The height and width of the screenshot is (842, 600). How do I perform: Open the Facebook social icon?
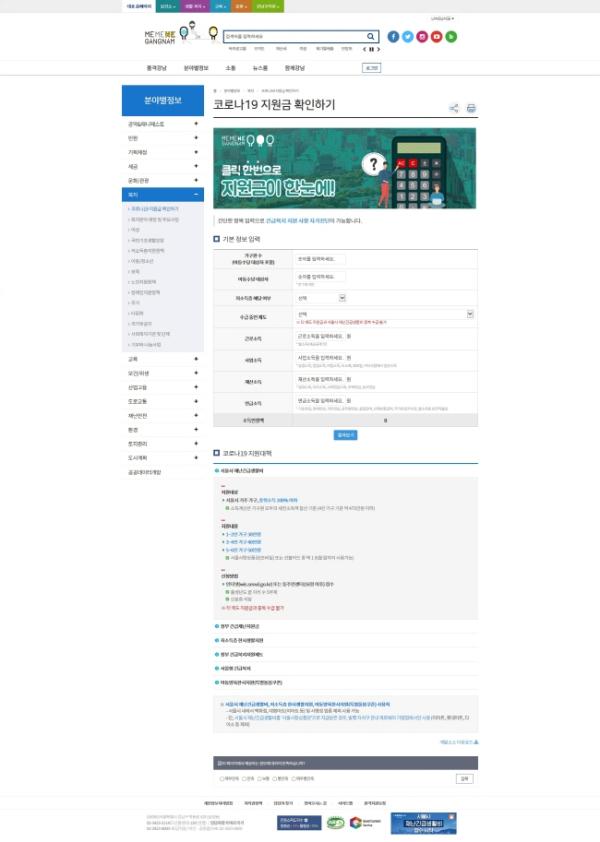click(x=393, y=37)
